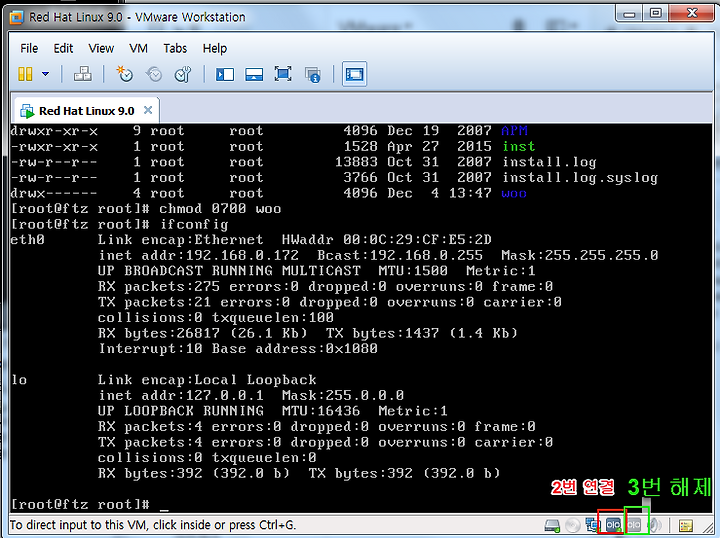Viewport: 720px width, 538px height.
Task: Maximize the VMware Workstation window
Action: tap(655, 13)
